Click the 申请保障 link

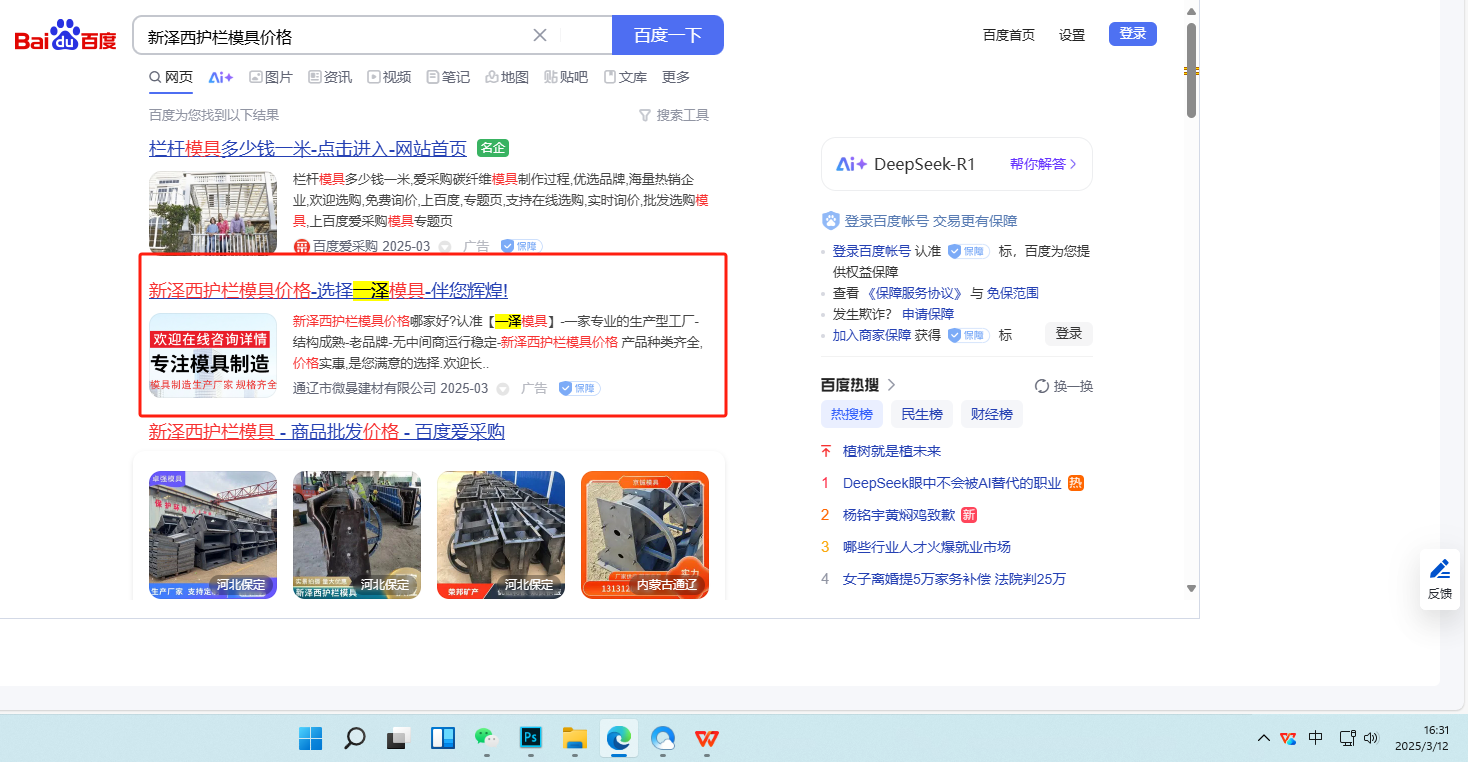point(928,314)
